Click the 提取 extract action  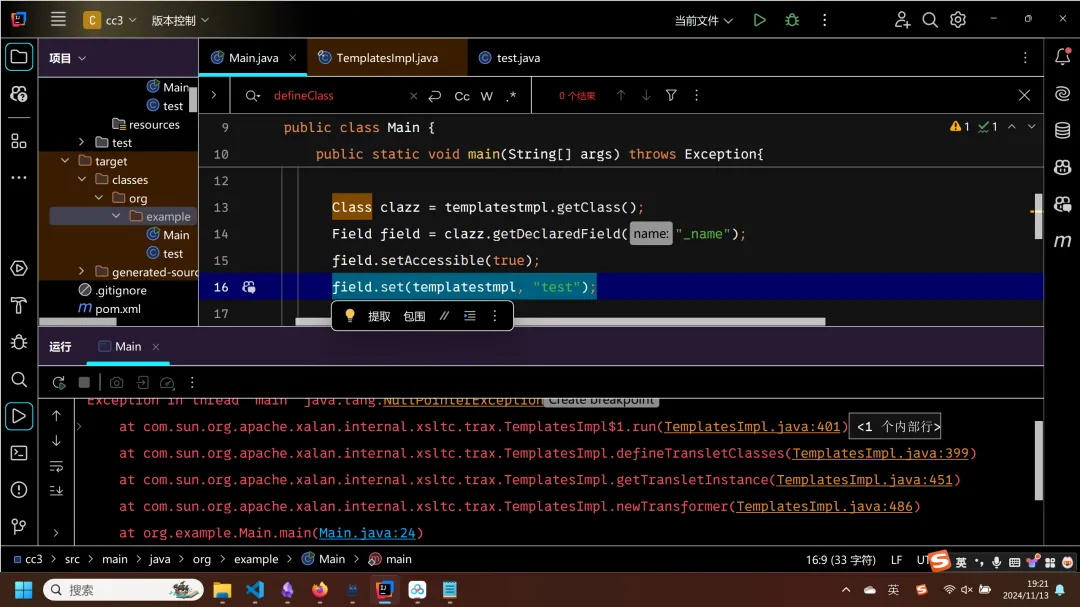coord(379,316)
